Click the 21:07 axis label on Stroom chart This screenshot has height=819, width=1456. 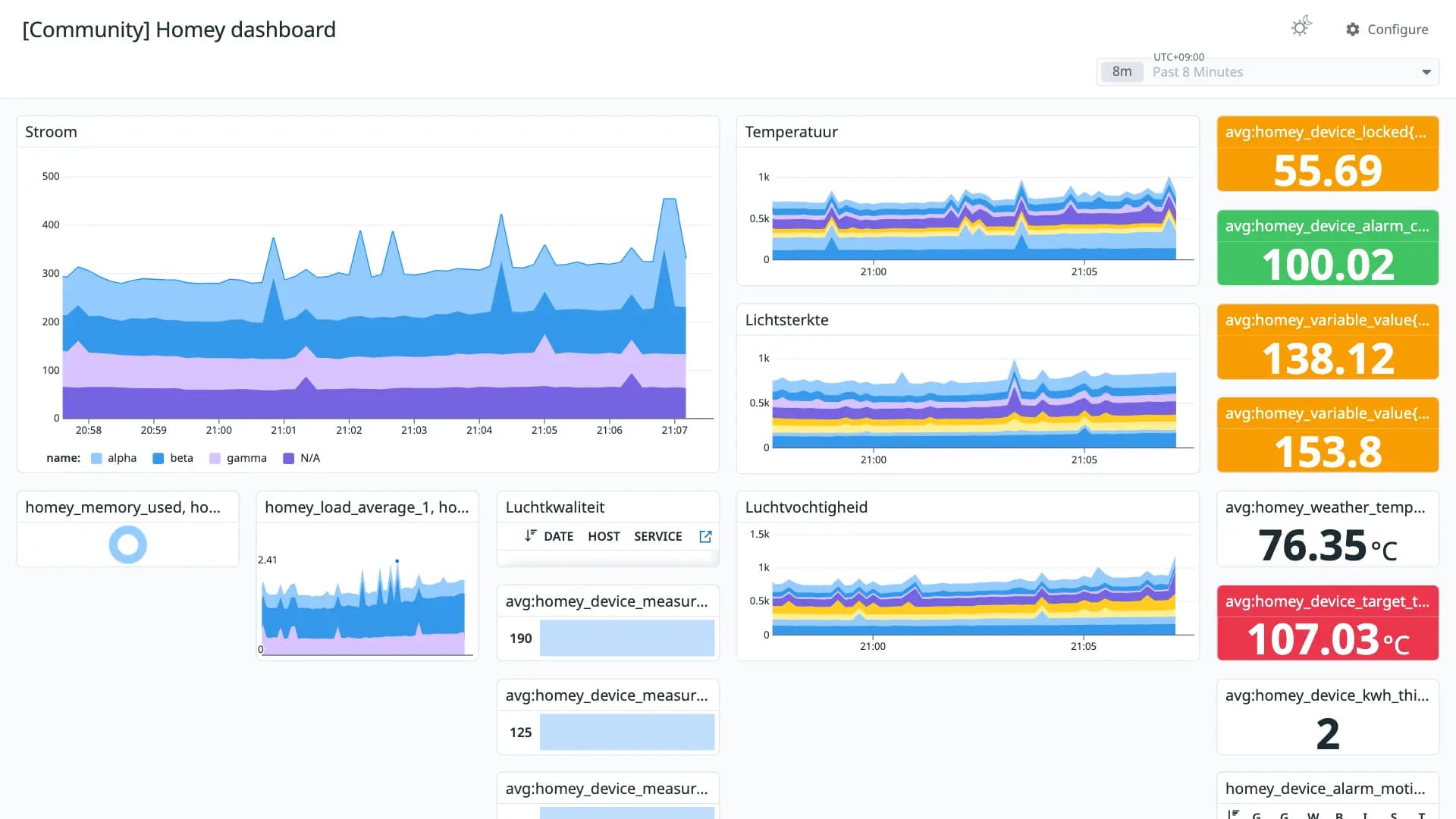point(674,430)
